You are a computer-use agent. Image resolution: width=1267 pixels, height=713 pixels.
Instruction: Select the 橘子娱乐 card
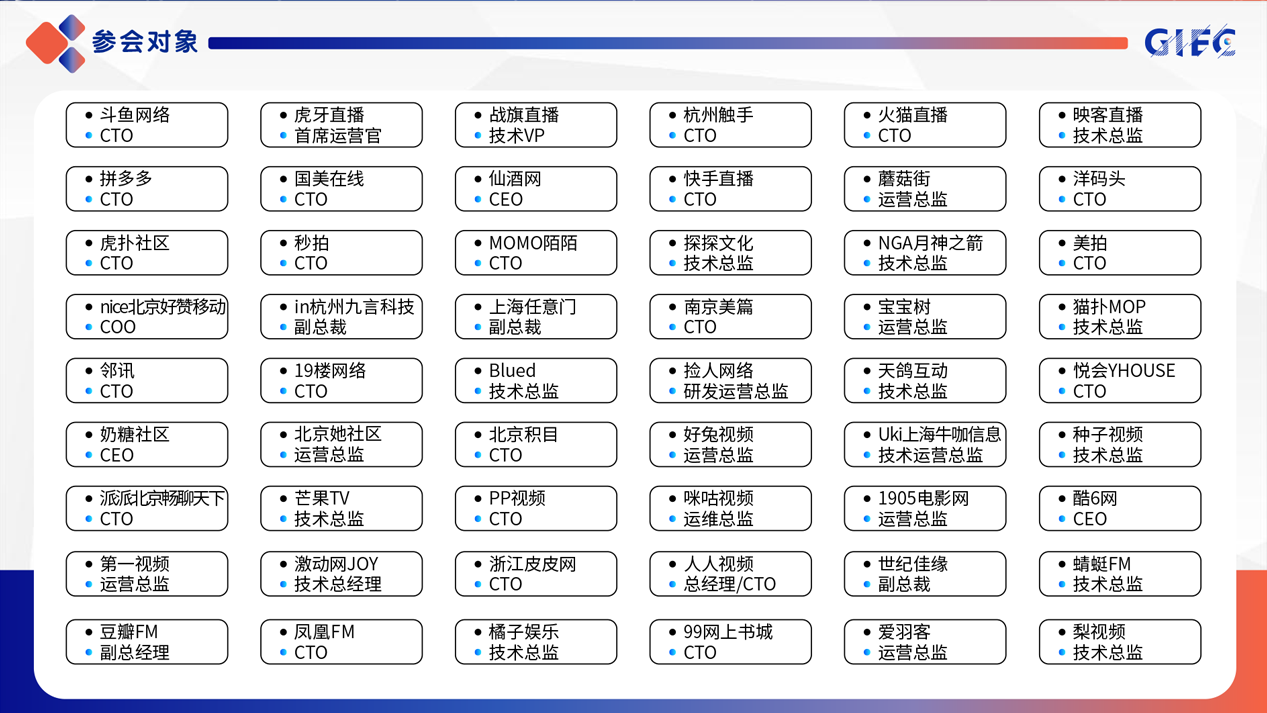(536, 642)
